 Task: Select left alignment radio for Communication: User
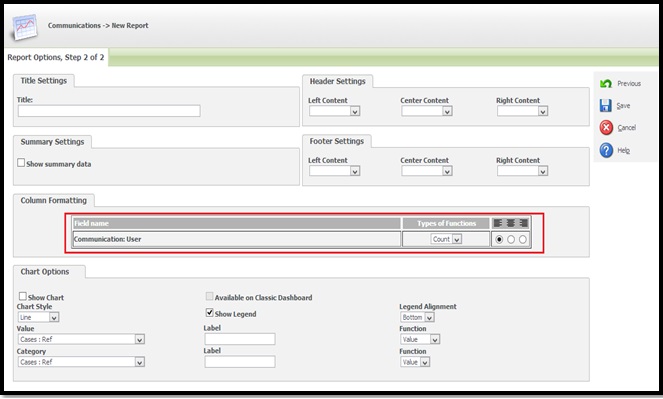click(x=499, y=239)
